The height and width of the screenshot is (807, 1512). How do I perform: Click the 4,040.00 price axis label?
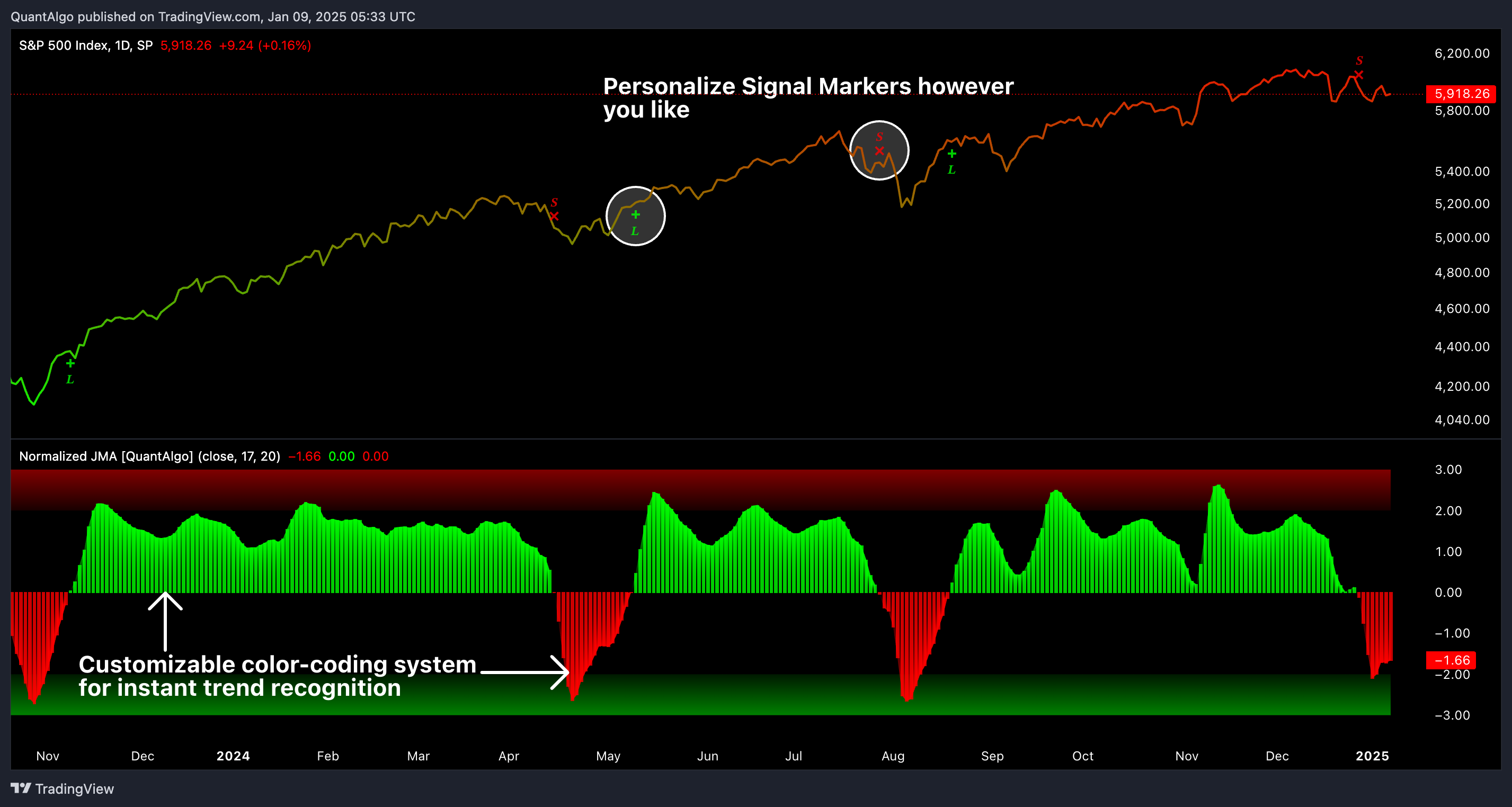1462,420
